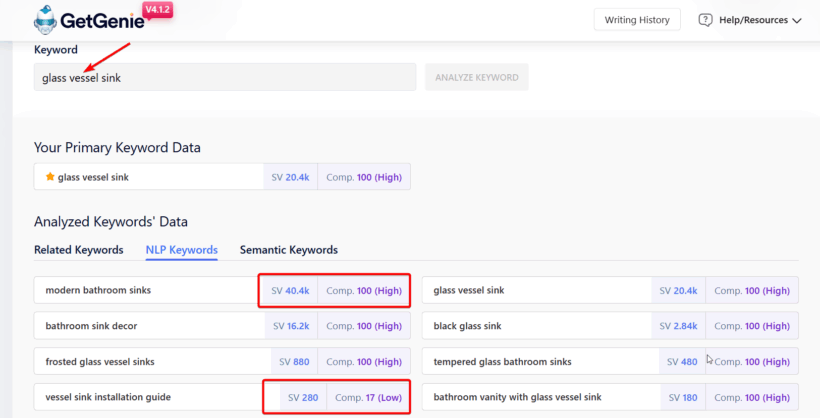The width and height of the screenshot is (820, 418).
Task: Click the Keyword input field
Action: (225, 77)
